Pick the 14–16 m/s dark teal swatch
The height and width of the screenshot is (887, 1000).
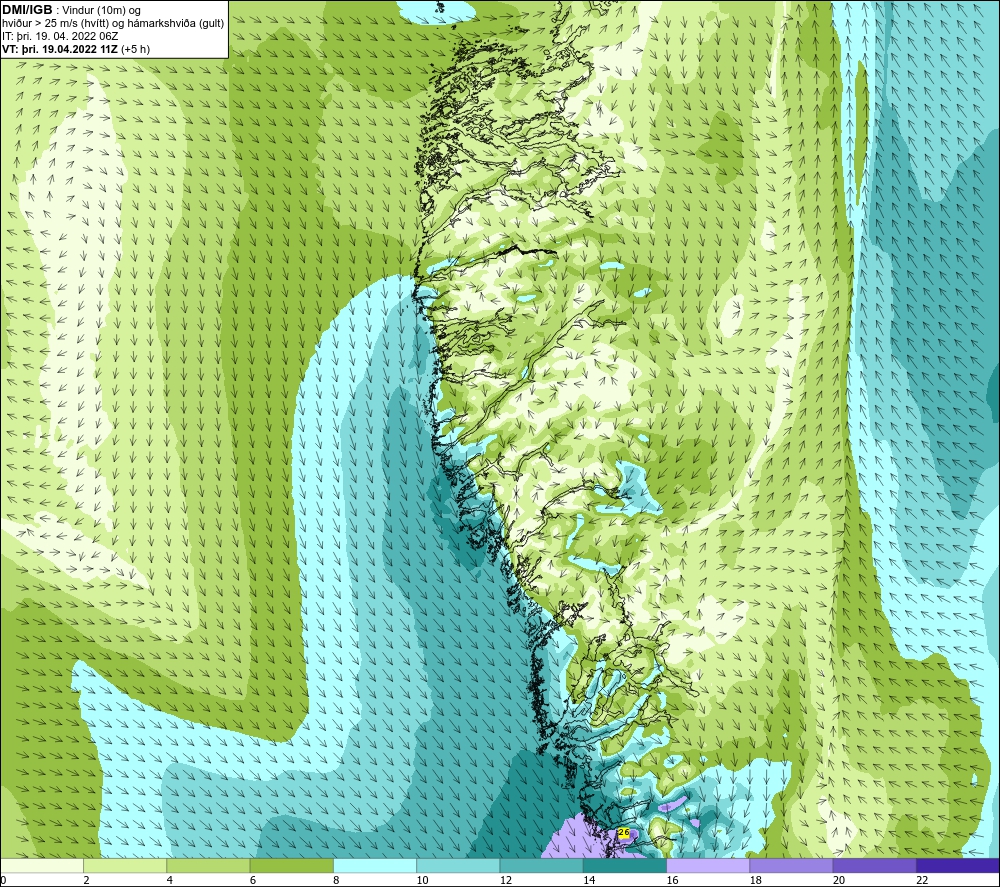pyautogui.click(x=625, y=865)
